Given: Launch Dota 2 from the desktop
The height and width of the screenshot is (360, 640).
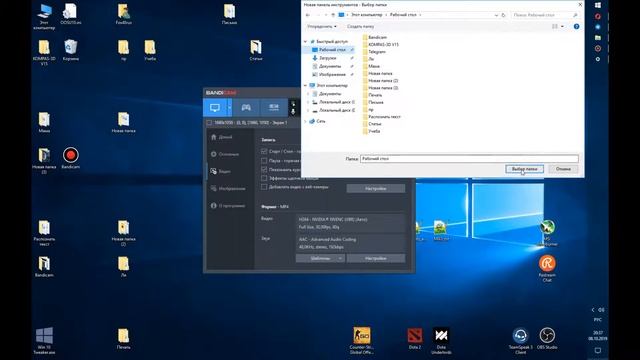Looking at the screenshot, I should (415, 339).
